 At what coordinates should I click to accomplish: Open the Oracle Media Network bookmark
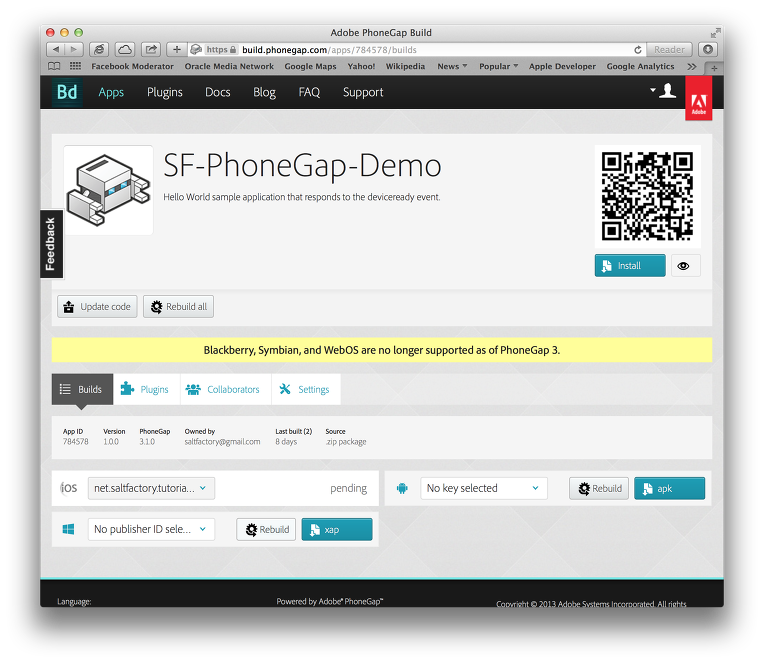point(229,66)
